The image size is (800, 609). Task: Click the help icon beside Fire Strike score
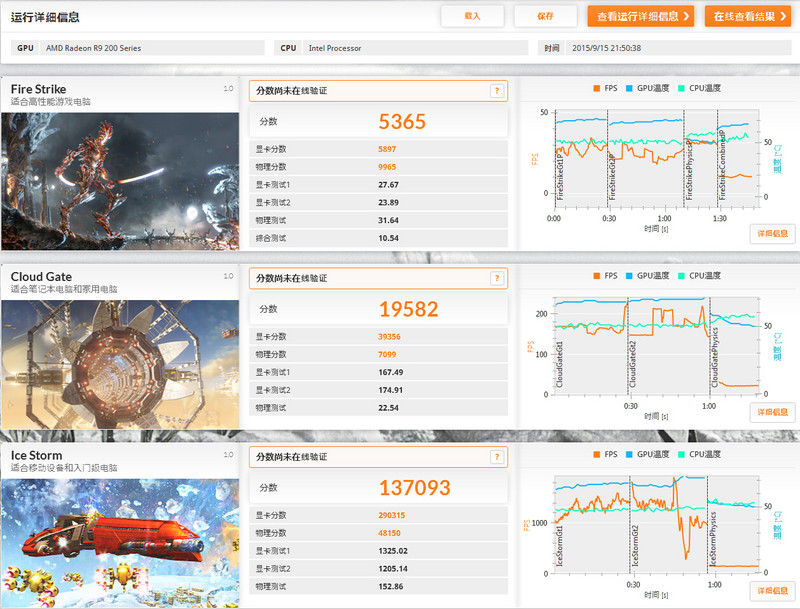pyautogui.click(x=498, y=90)
